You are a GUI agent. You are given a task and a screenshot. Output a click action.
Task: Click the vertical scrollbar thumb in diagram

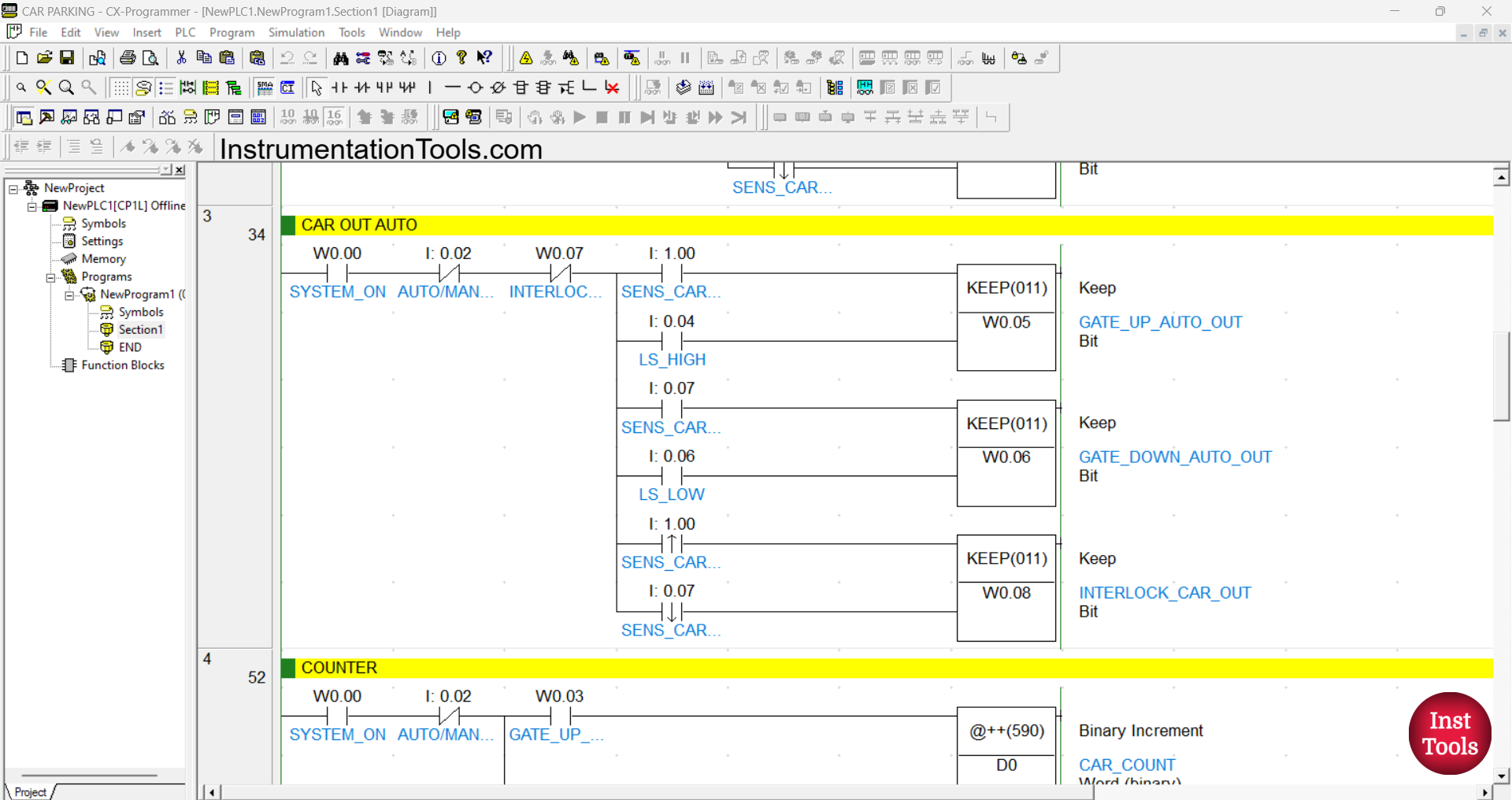pyautogui.click(x=1501, y=376)
